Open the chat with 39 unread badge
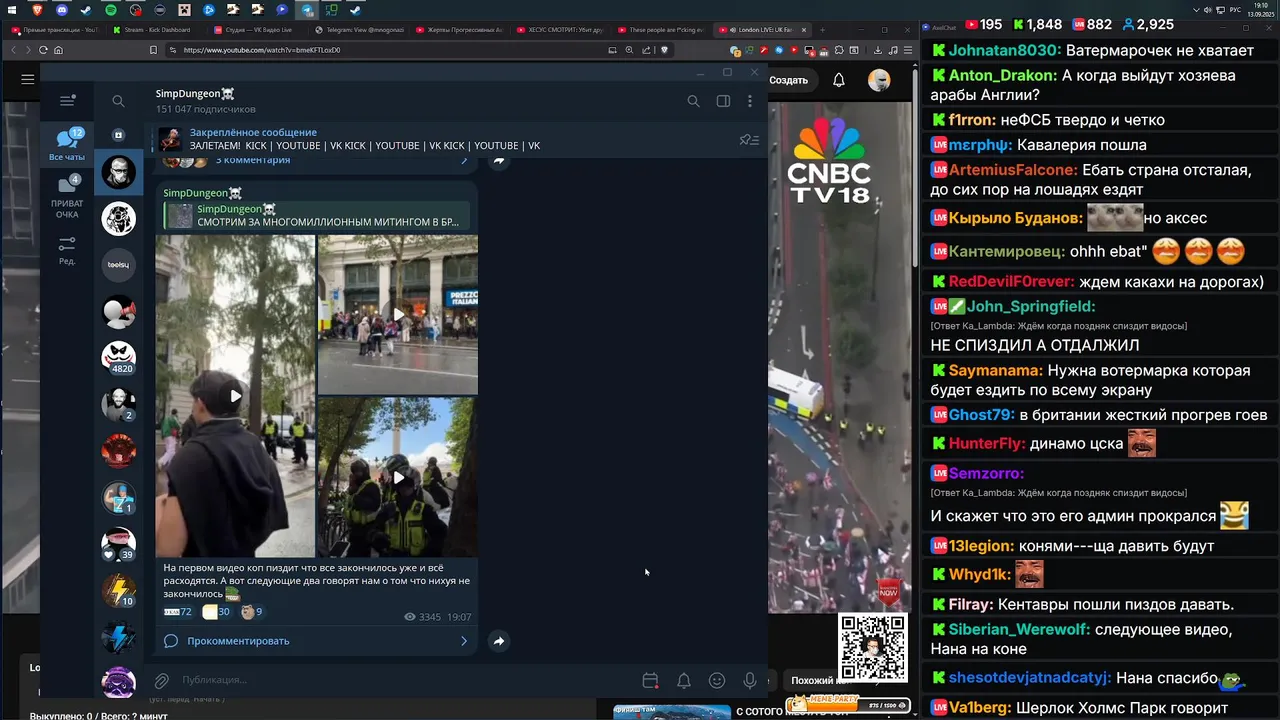 point(118,544)
